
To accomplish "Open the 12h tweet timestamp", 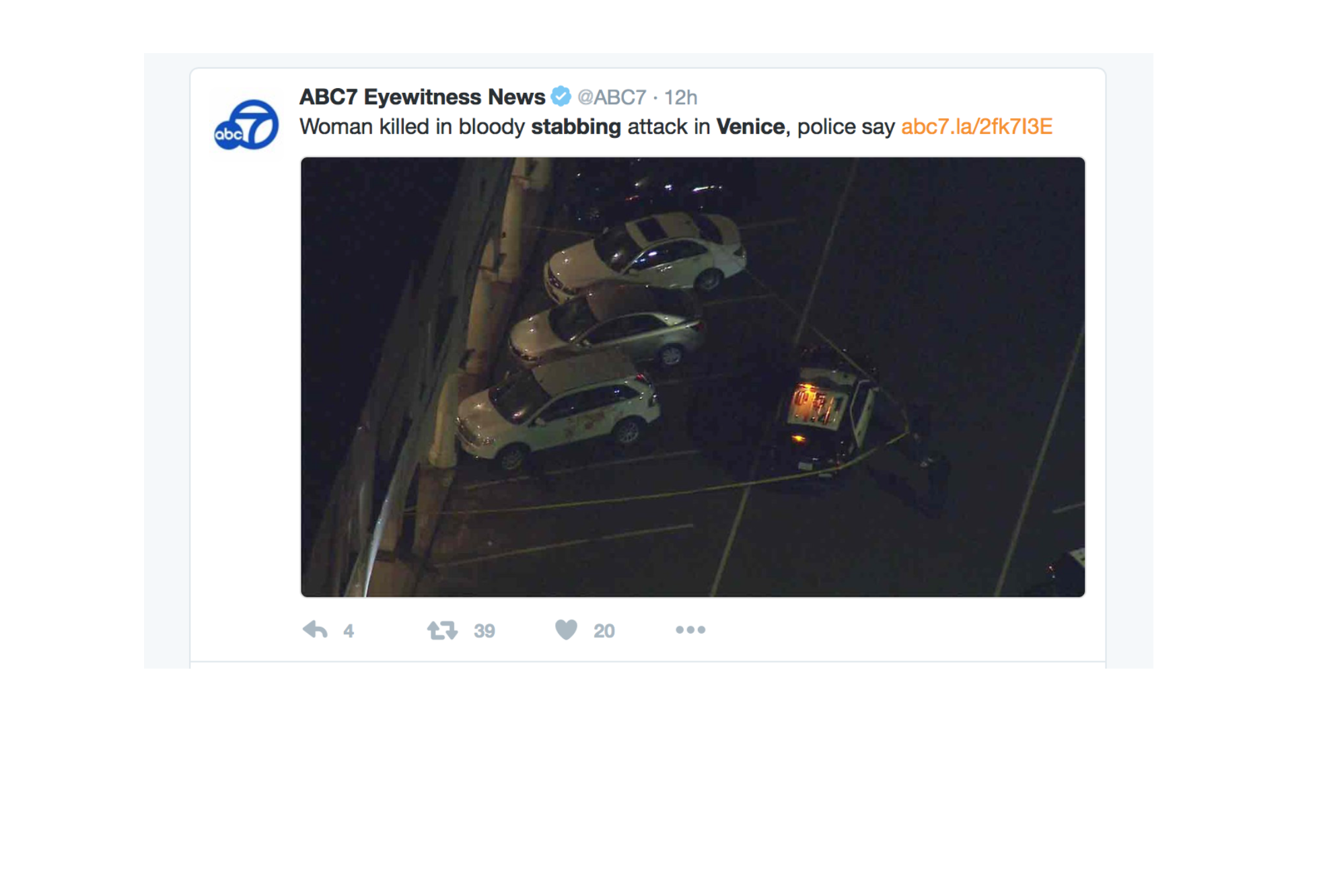I will tap(680, 97).
